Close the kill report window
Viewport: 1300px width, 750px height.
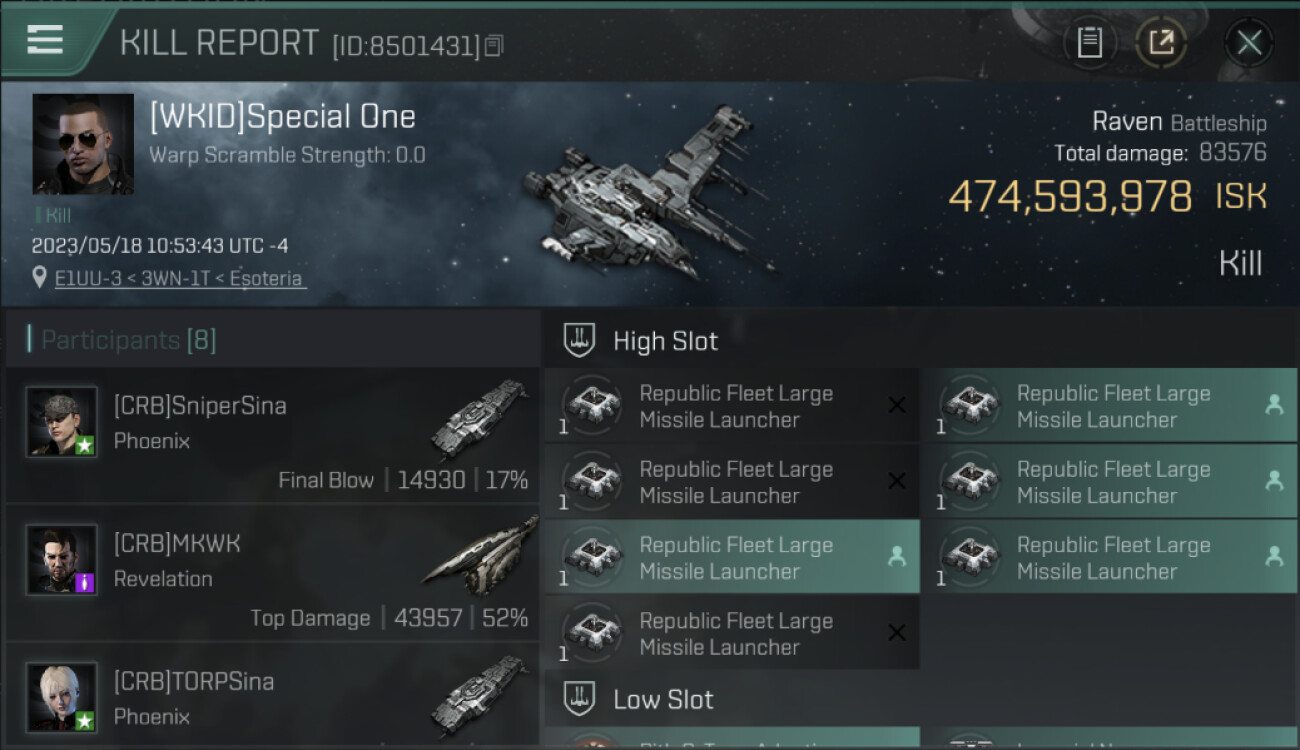(x=1249, y=42)
